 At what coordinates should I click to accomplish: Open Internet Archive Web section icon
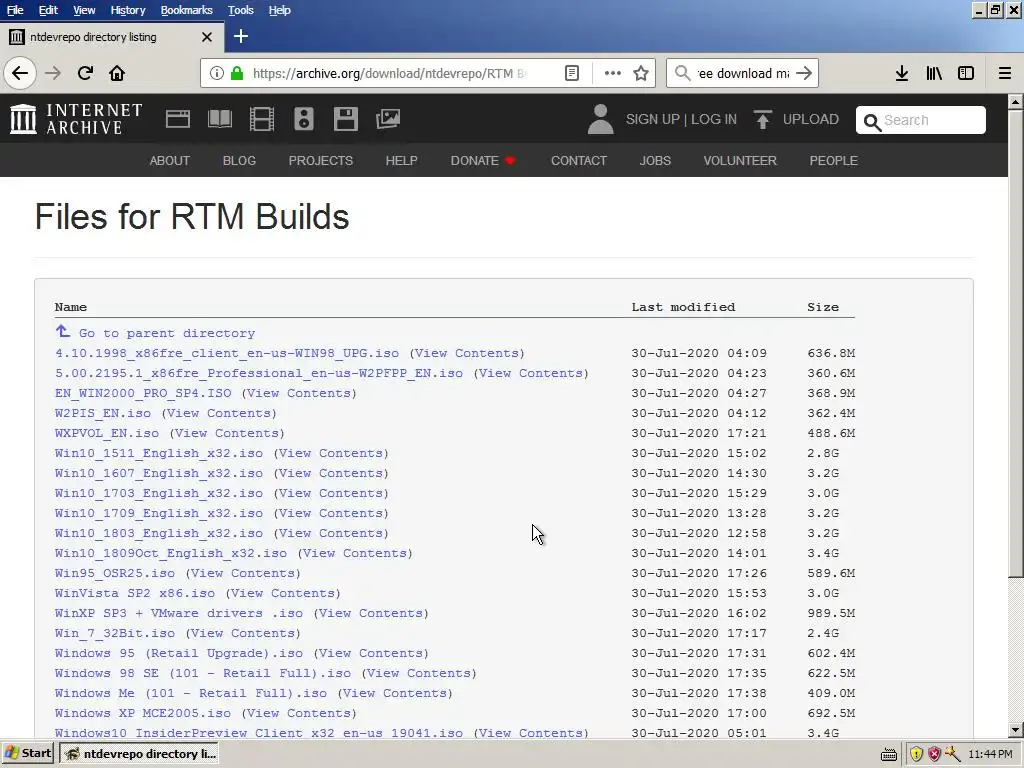[178, 119]
